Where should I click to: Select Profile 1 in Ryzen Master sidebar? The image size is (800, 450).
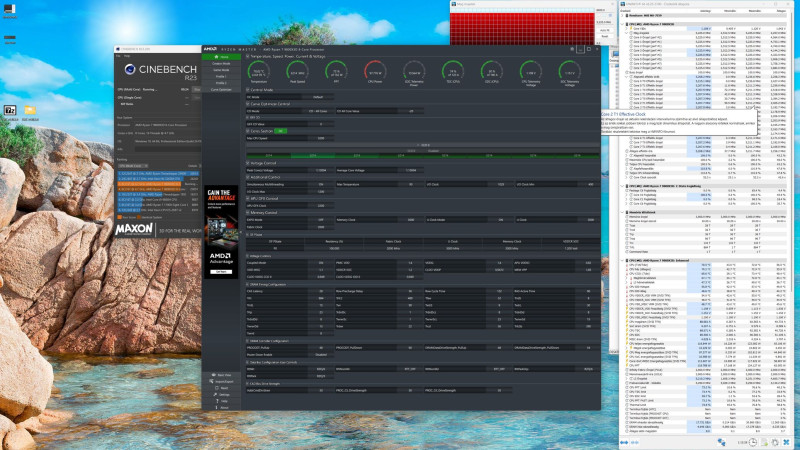[x=221, y=77]
